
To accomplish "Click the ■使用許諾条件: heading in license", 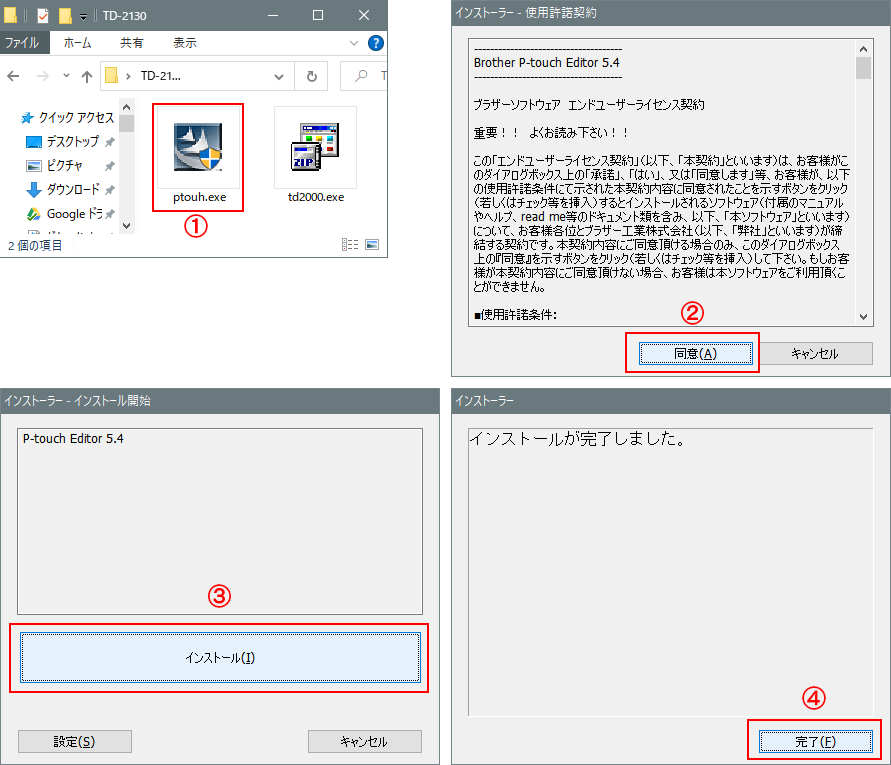I will [515, 315].
